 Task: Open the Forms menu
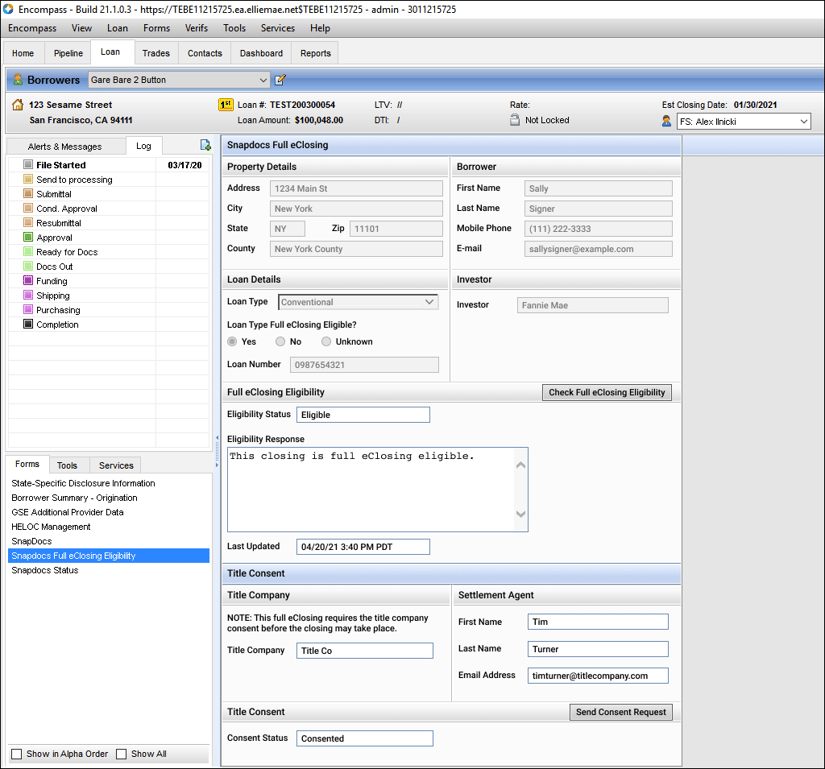pos(156,28)
